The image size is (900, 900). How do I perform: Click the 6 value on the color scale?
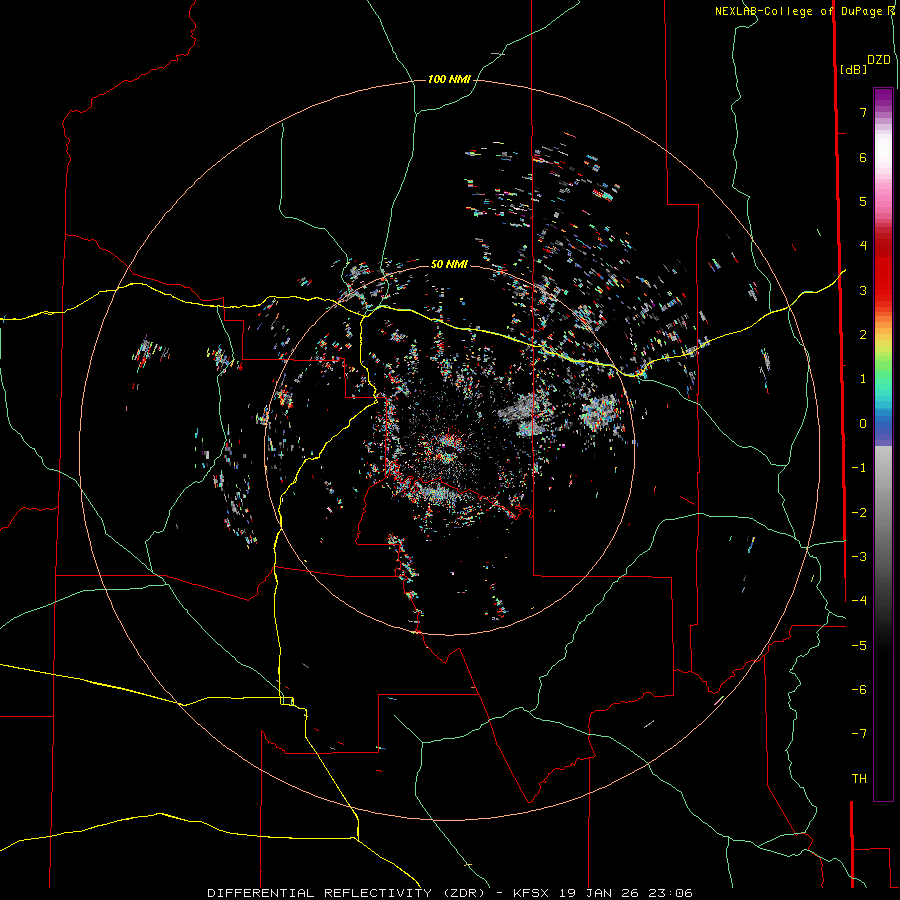click(x=863, y=157)
